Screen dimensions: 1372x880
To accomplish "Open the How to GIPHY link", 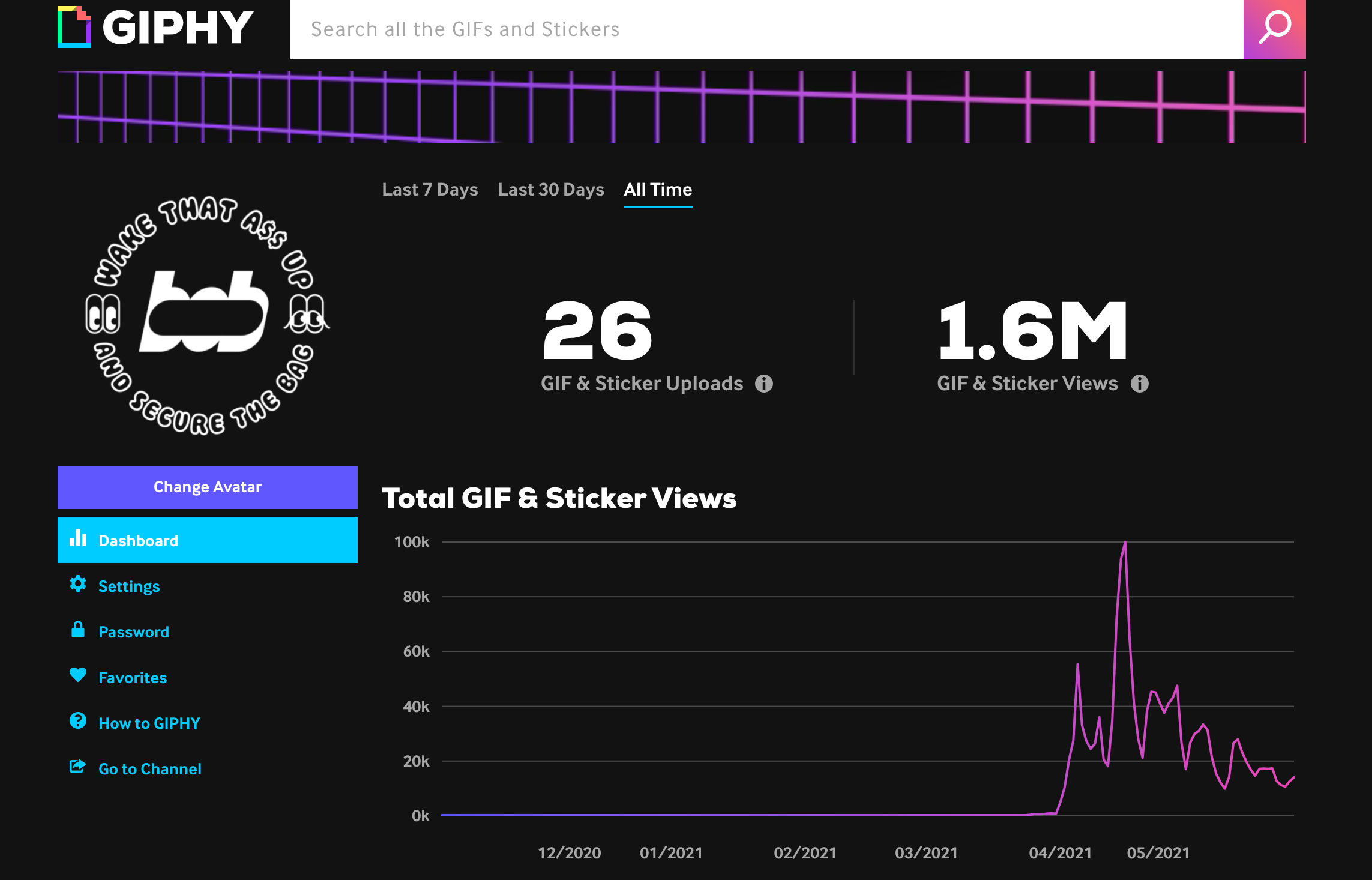I will [x=149, y=723].
